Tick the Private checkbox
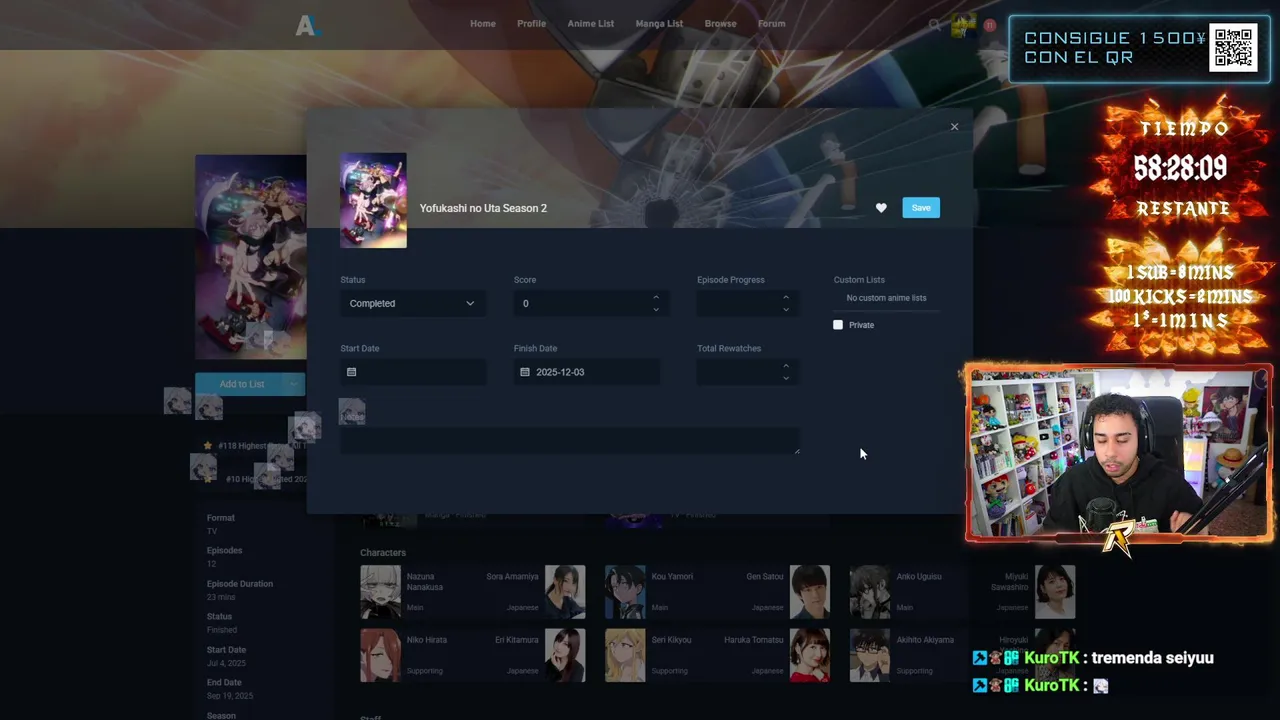Screen dimensions: 1280x720 [x=838, y=325]
